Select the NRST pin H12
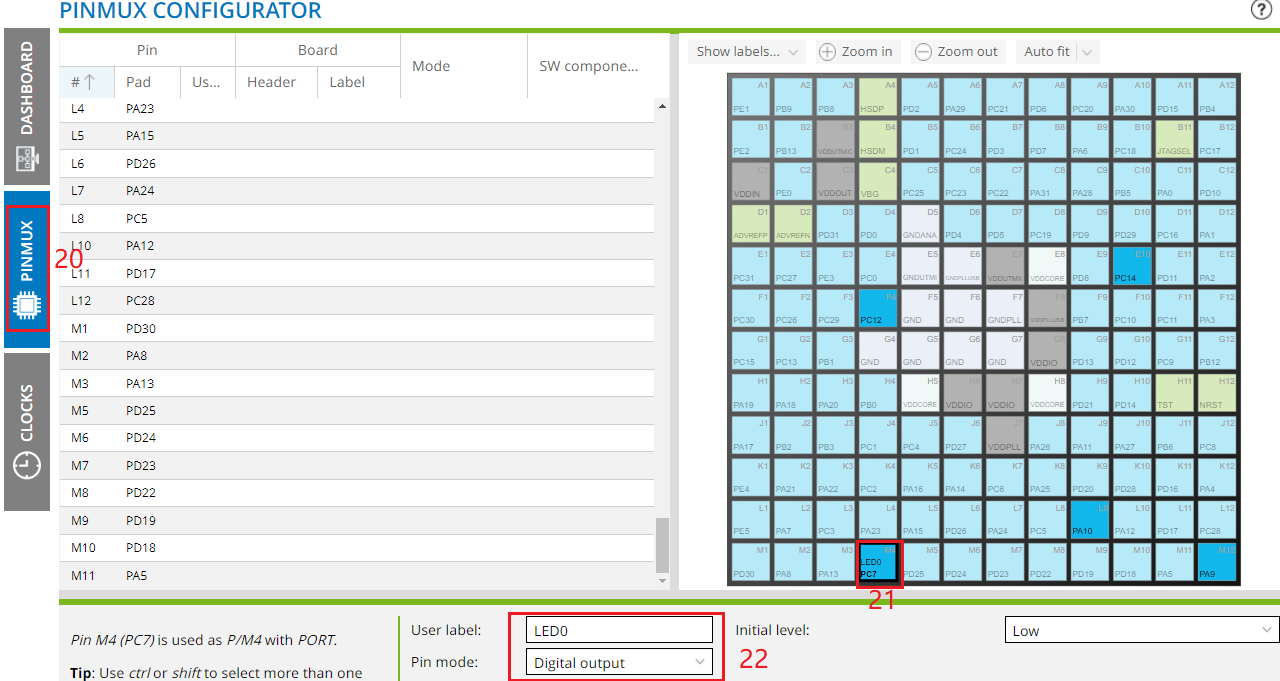 tap(1216, 394)
